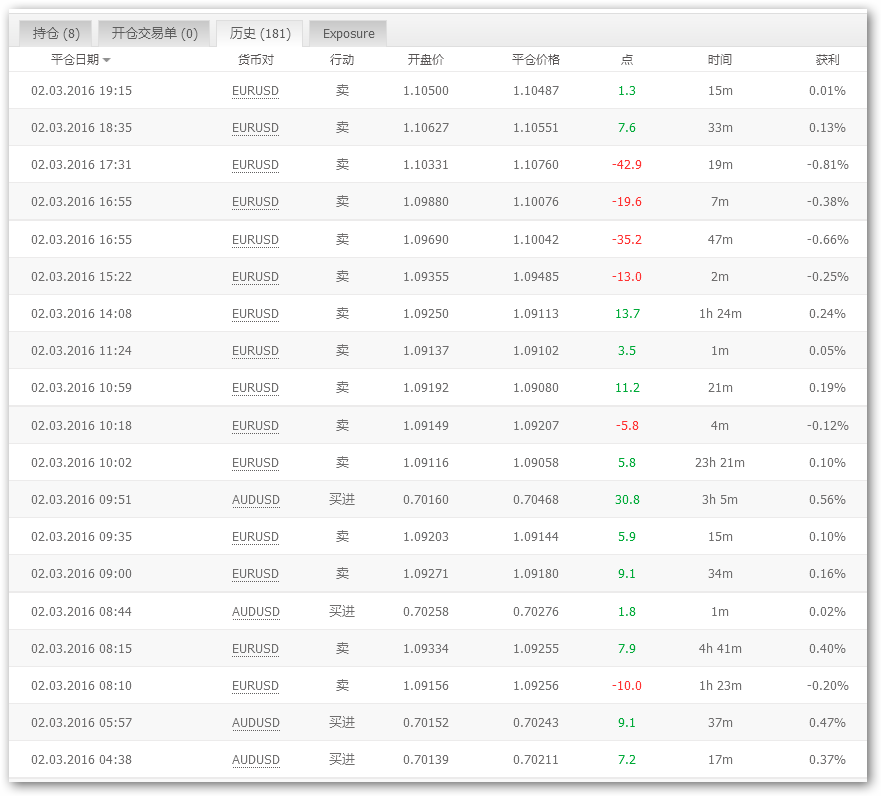The width and height of the screenshot is (881, 796).
Task: Click the open price 0.70160
Action: [426, 500]
